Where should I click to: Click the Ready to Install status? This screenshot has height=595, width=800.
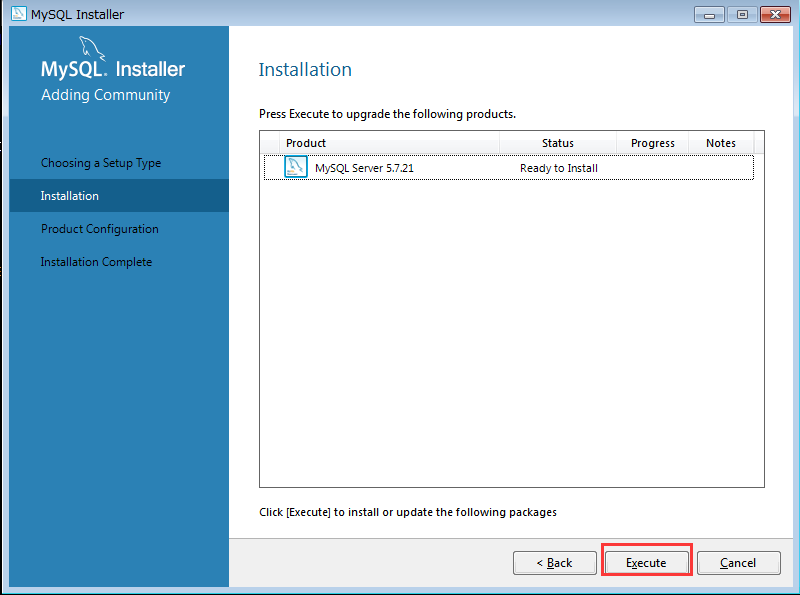tap(559, 168)
